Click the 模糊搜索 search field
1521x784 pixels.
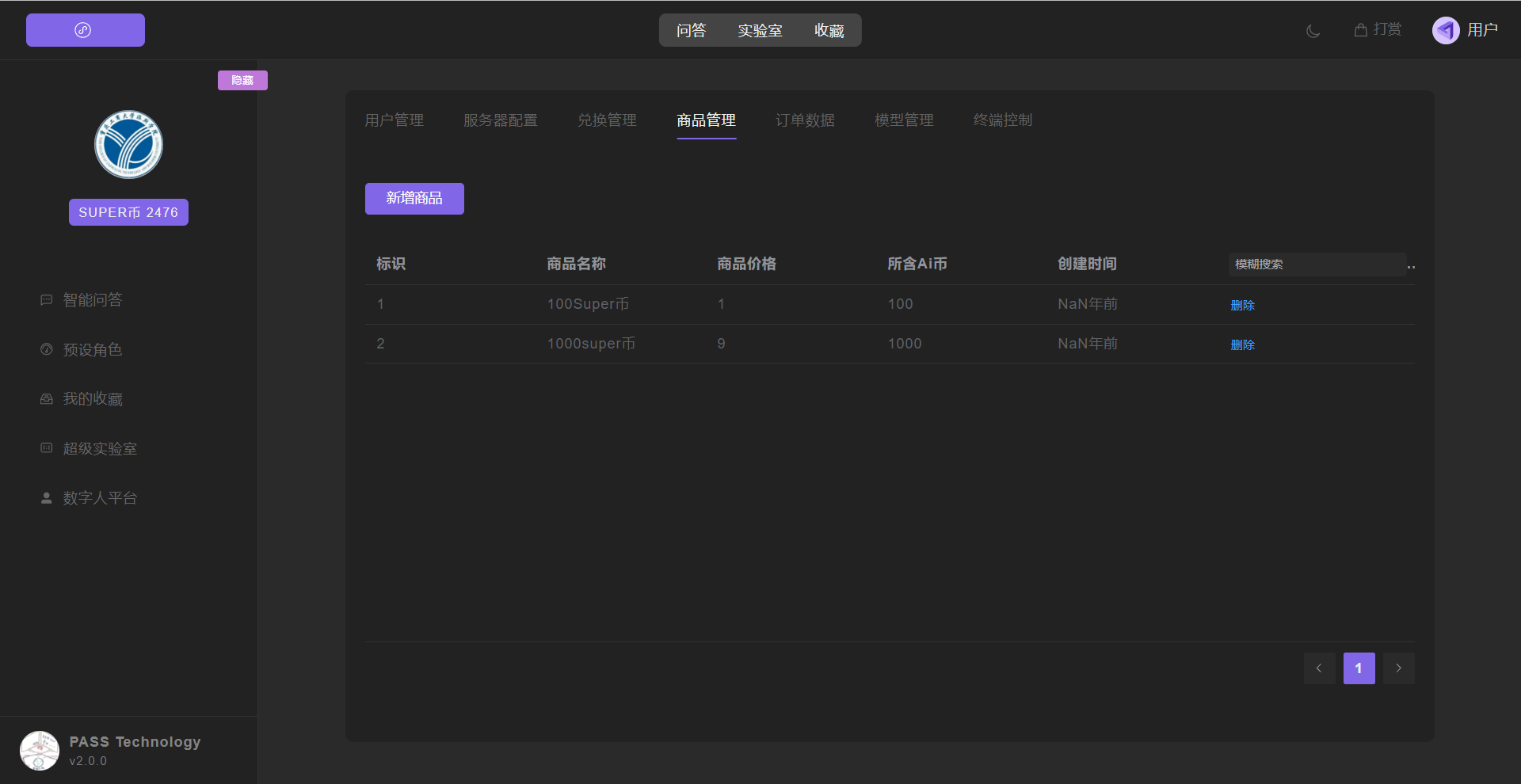point(1317,265)
